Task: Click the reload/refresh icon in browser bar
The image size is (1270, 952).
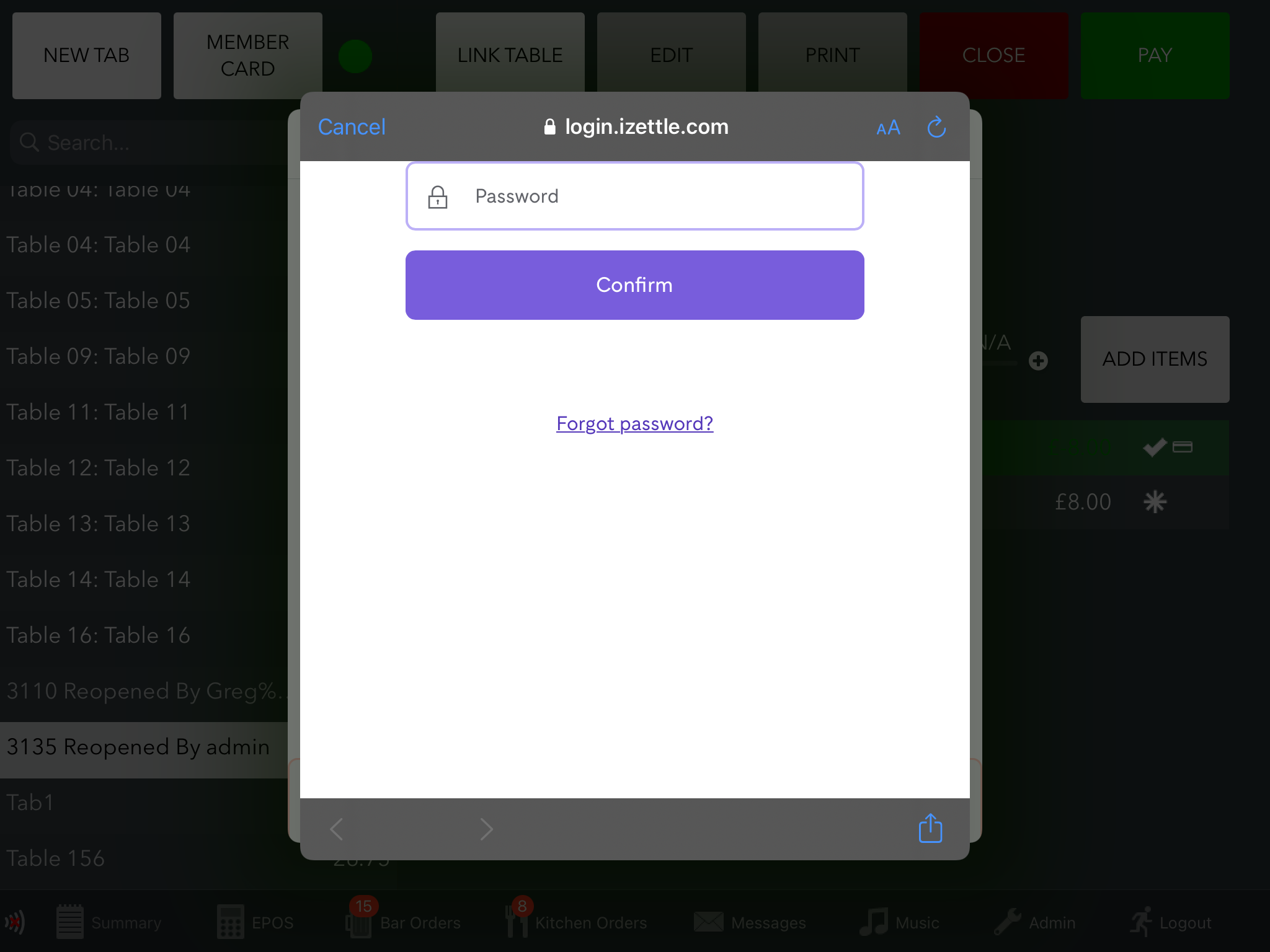Action: click(x=936, y=127)
